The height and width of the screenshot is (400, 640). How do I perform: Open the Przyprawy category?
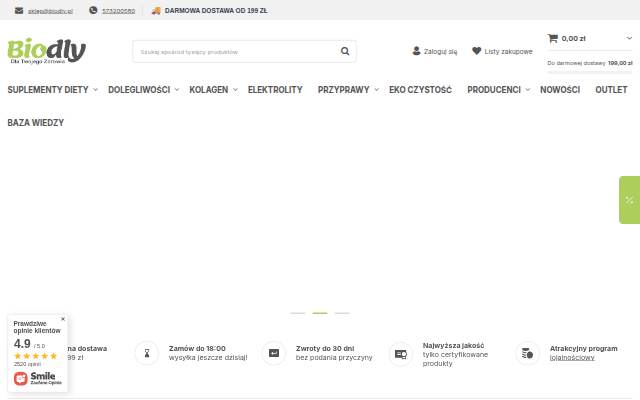tap(343, 90)
